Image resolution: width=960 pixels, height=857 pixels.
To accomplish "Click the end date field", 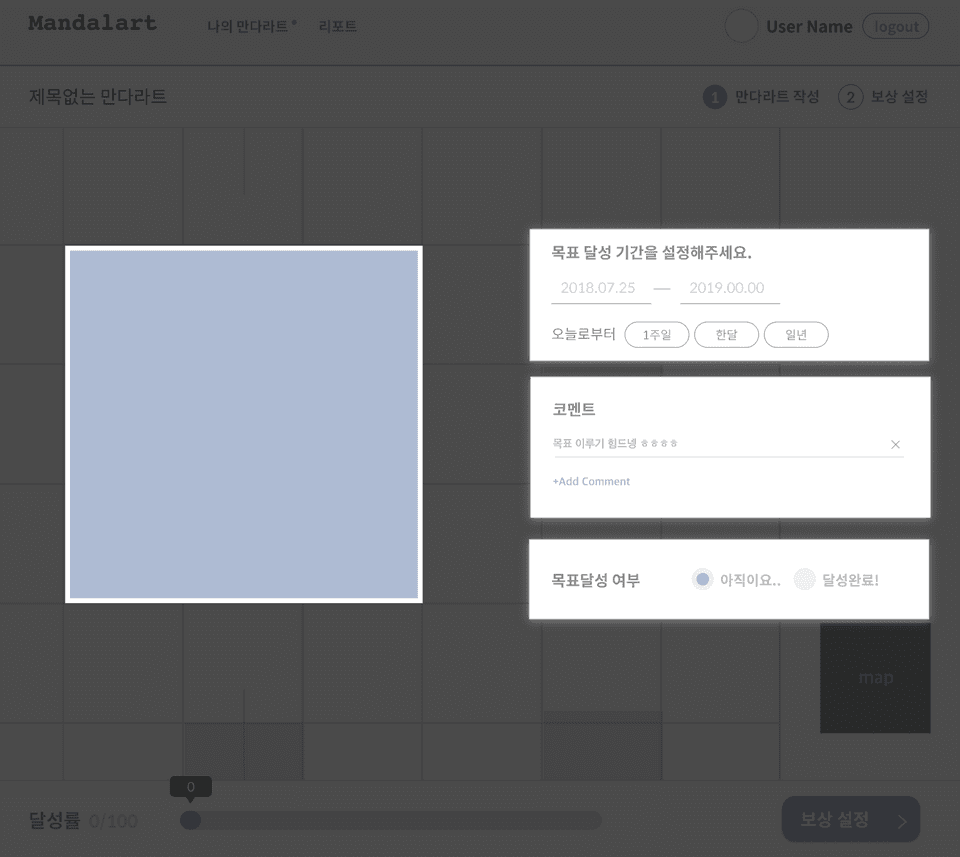I will coord(728,288).
